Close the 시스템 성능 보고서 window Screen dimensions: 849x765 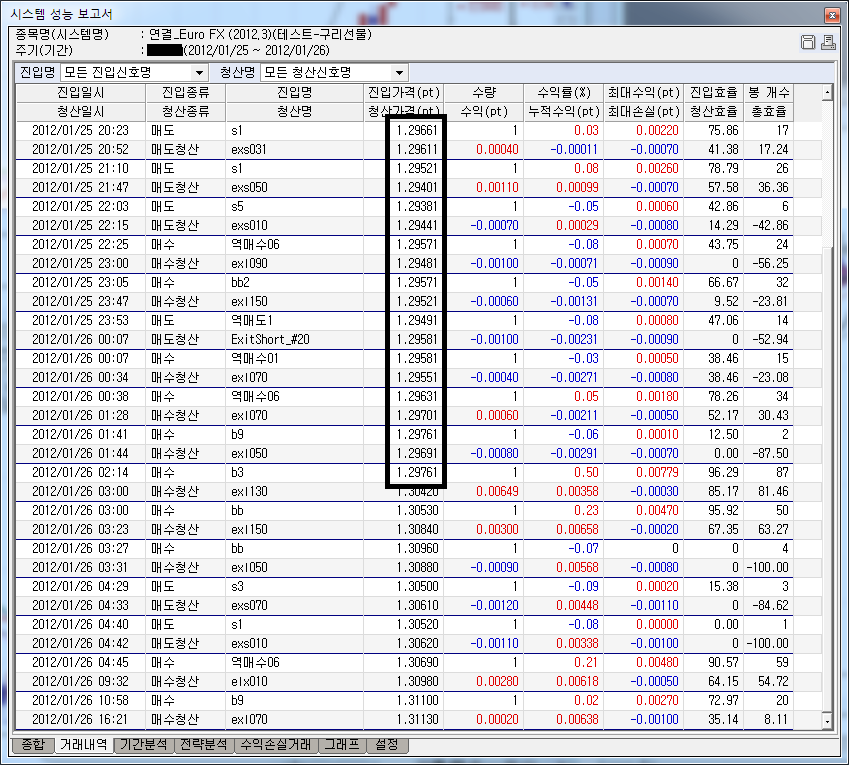point(831,15)
